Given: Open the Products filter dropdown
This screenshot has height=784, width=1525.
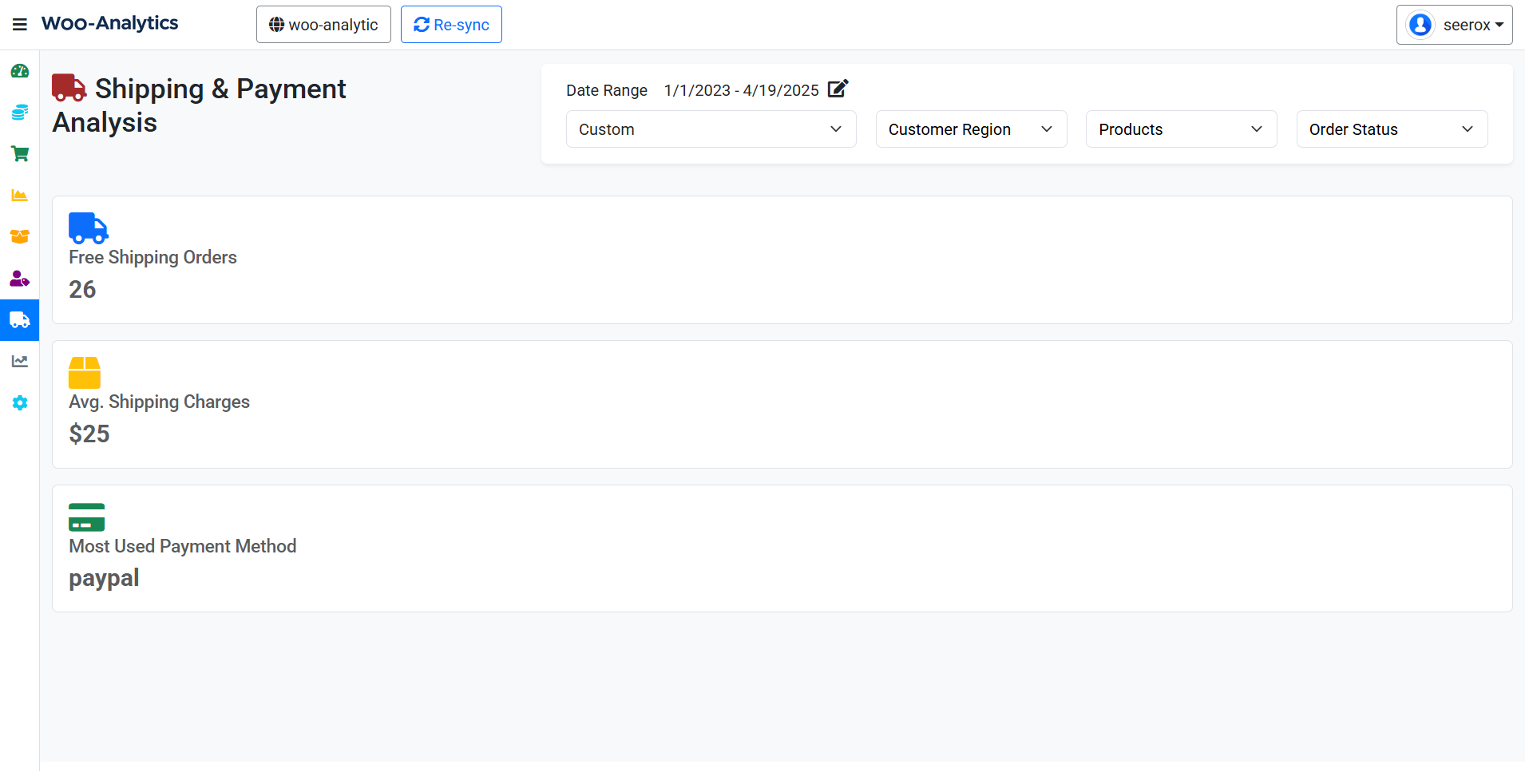Looking at the screenshot, I should (x=1180, y=129).
